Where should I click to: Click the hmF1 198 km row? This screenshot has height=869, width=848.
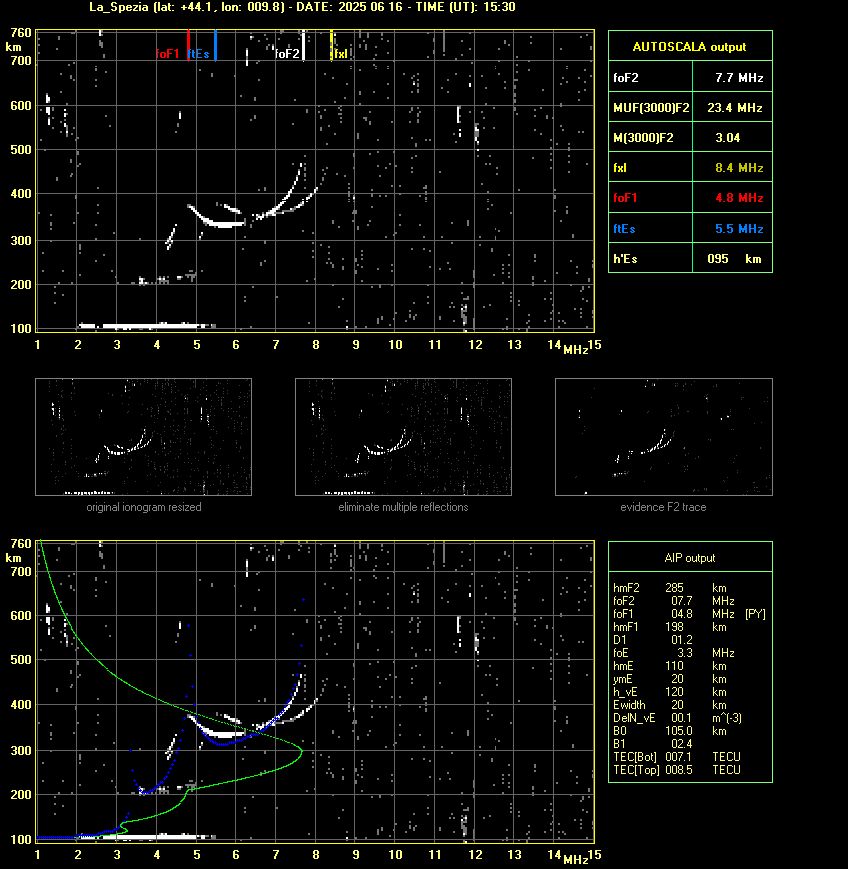click(x=670, y=627)
